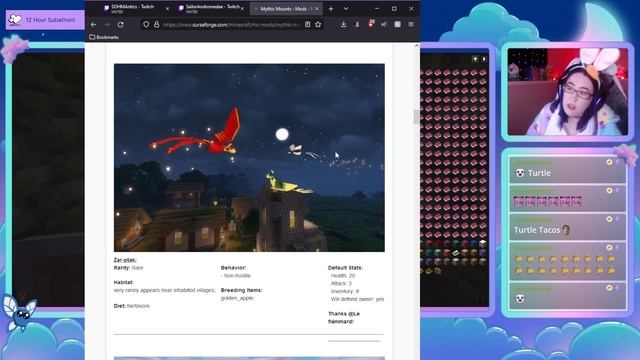Open the tracking protection shield icon
This screenshot has width=640, height=360.
[146, 24]
